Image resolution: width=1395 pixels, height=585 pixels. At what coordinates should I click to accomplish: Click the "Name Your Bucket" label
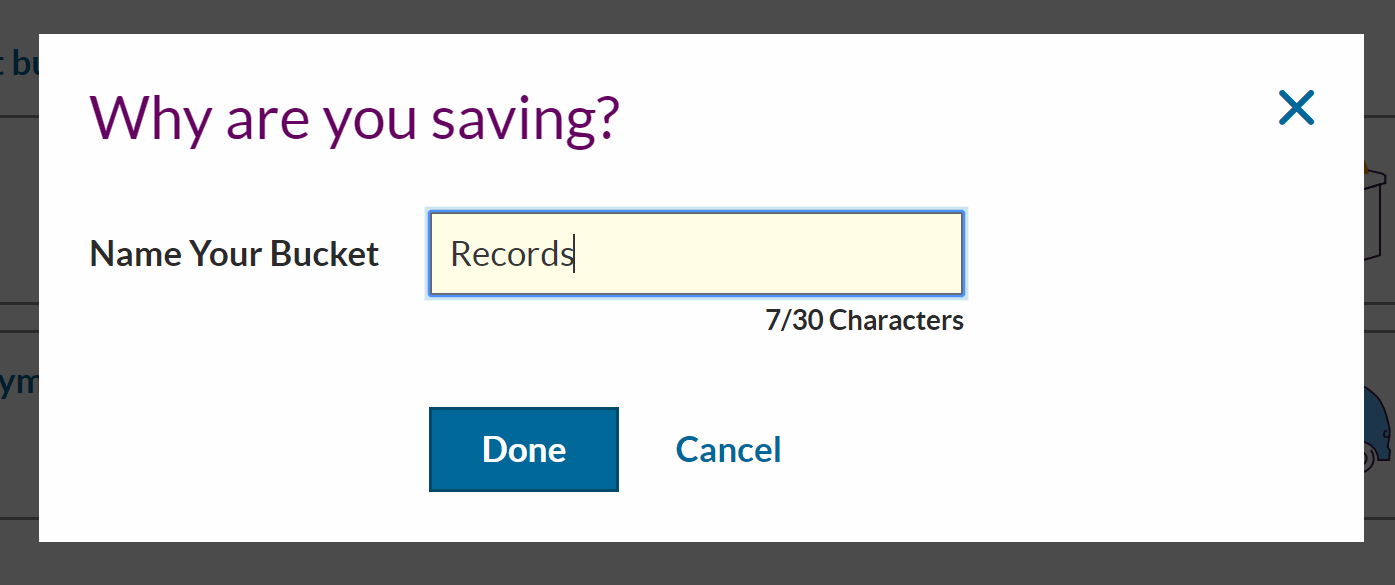tap(234, 254)
